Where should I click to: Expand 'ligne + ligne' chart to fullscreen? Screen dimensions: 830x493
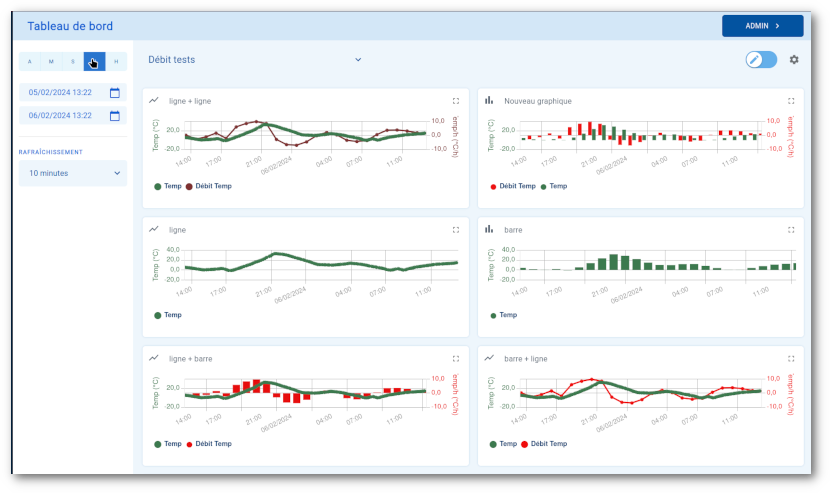pyautogui.click(x=456, y=101)
